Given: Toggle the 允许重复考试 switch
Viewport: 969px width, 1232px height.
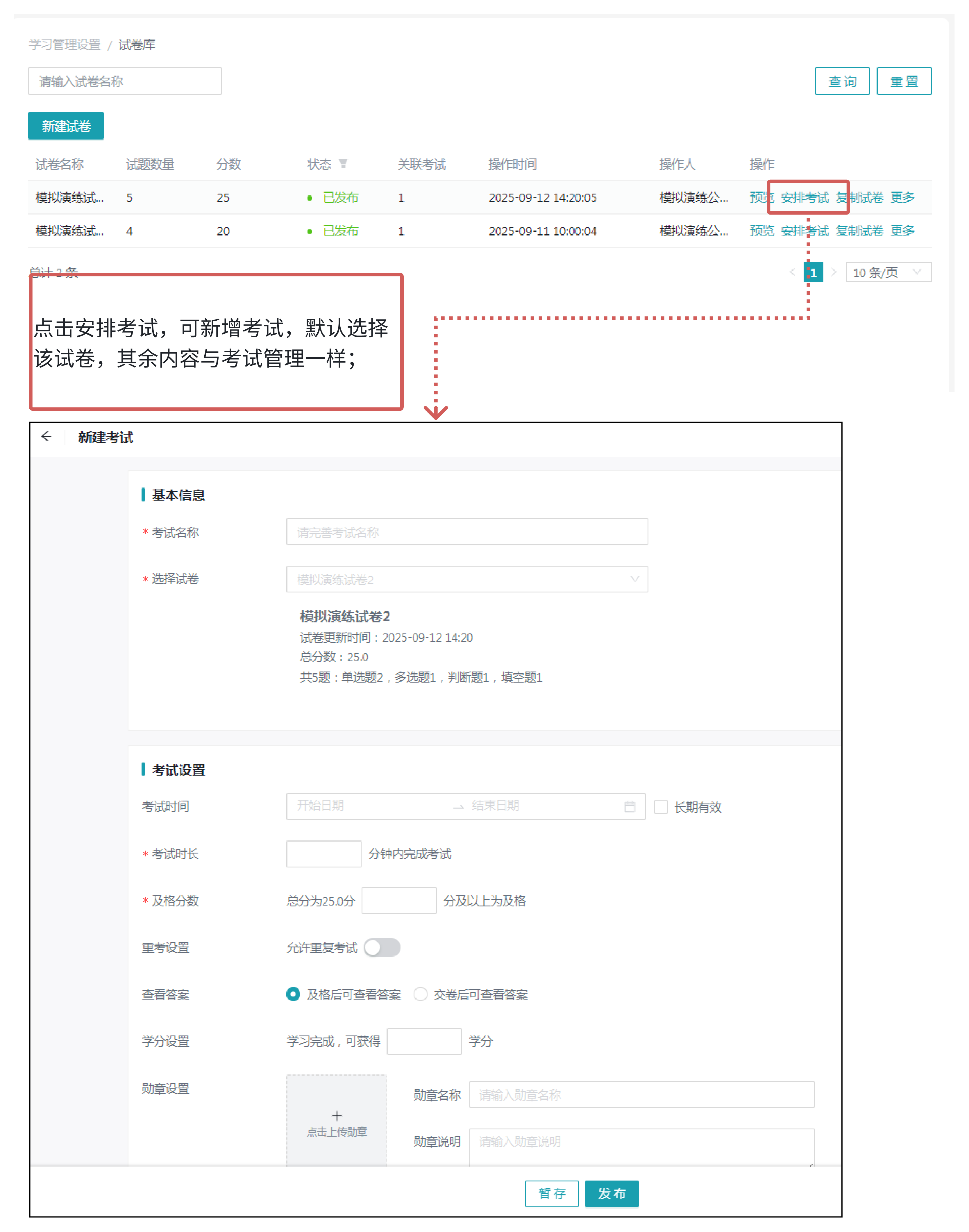Looking at the screenshot, I should click(382, 947).
